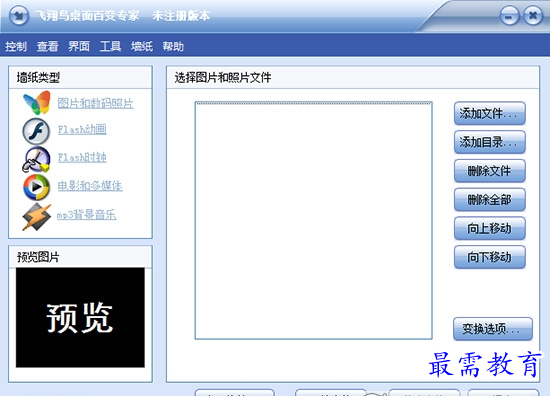The height and width of the screenshot is (396, 550).
Task: Click the Winamp lightning mp3 icon
Action: tap(36, 217)
